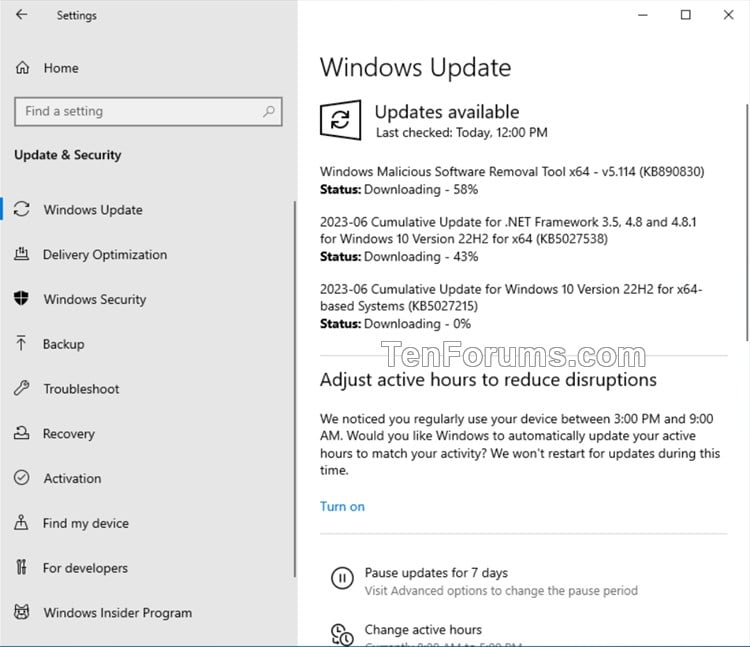Click the KB890830 Malicious Software Removal Tool entry
750x647 pixels.
coord(512,172)
